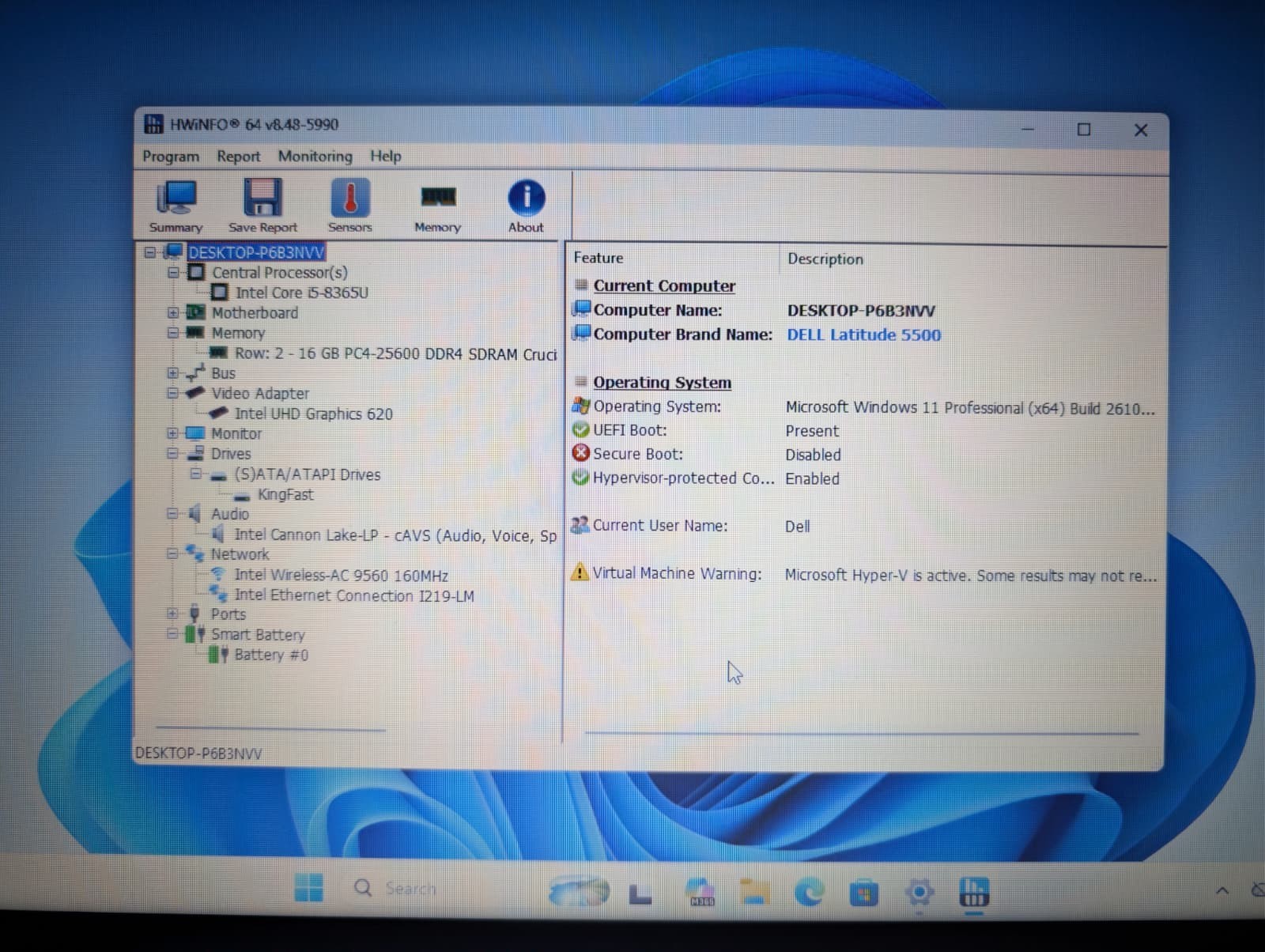Click the Microsoft Windows 11 Professional value
The image size is (1265, 952).
970,408
